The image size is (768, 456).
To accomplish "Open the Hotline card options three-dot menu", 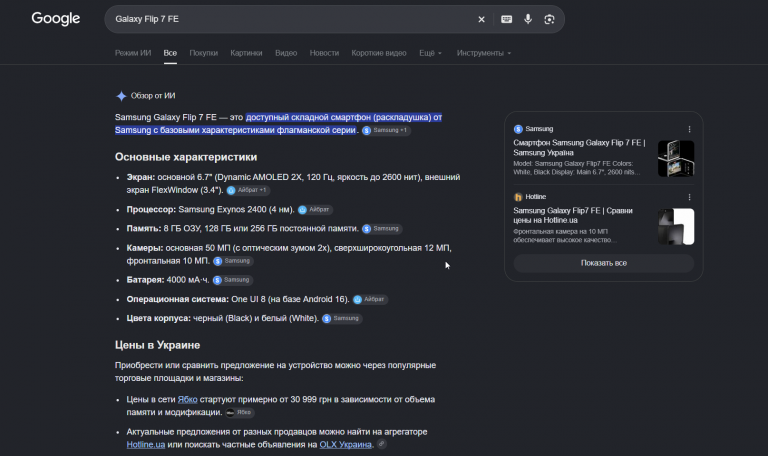I will point(689,197).
